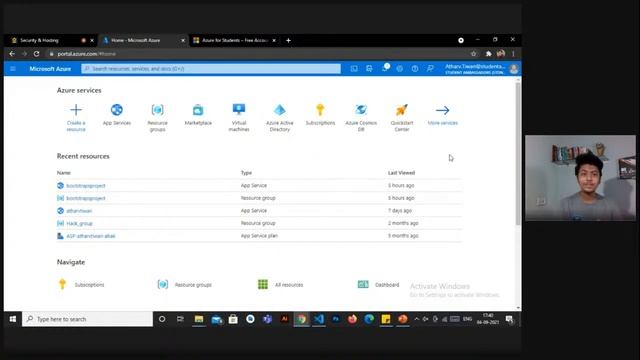
Task: Open Directory and subscription filter icon
Action: (369, 69)
